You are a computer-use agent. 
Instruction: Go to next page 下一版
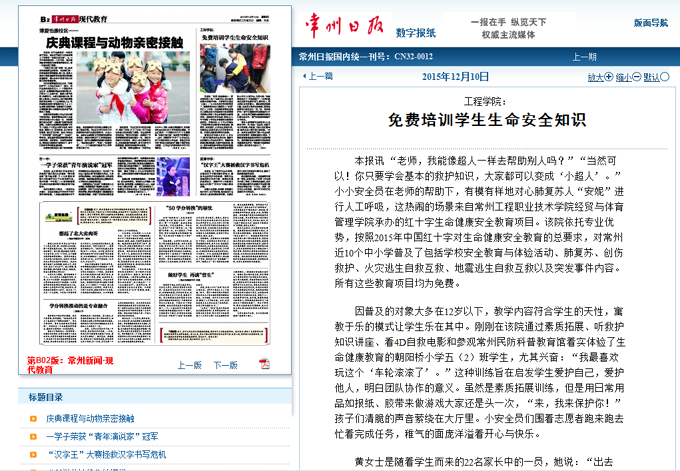tap(226, 365)
